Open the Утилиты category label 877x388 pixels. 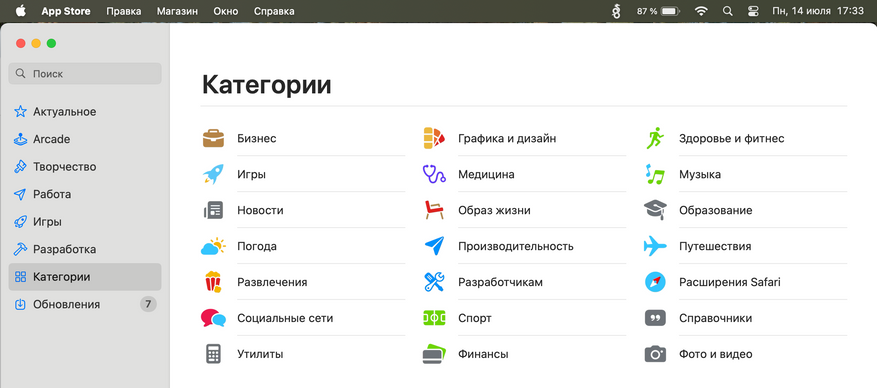click(260, 354)
